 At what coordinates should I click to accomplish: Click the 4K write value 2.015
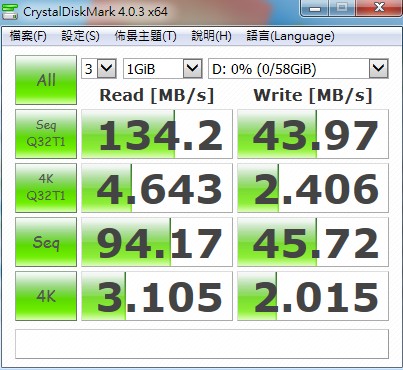click(x=313, y=296)
